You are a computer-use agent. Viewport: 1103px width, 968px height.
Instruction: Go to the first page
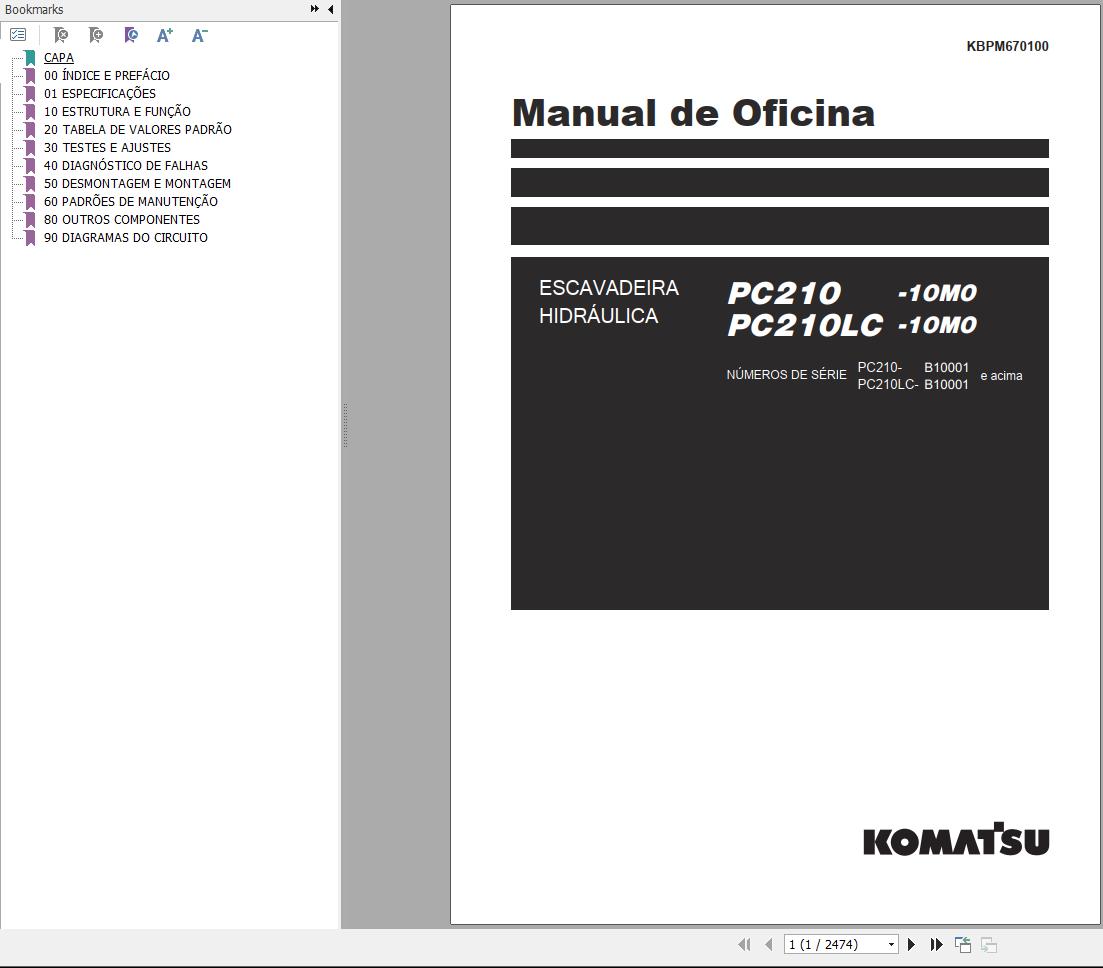click(744, 945)
